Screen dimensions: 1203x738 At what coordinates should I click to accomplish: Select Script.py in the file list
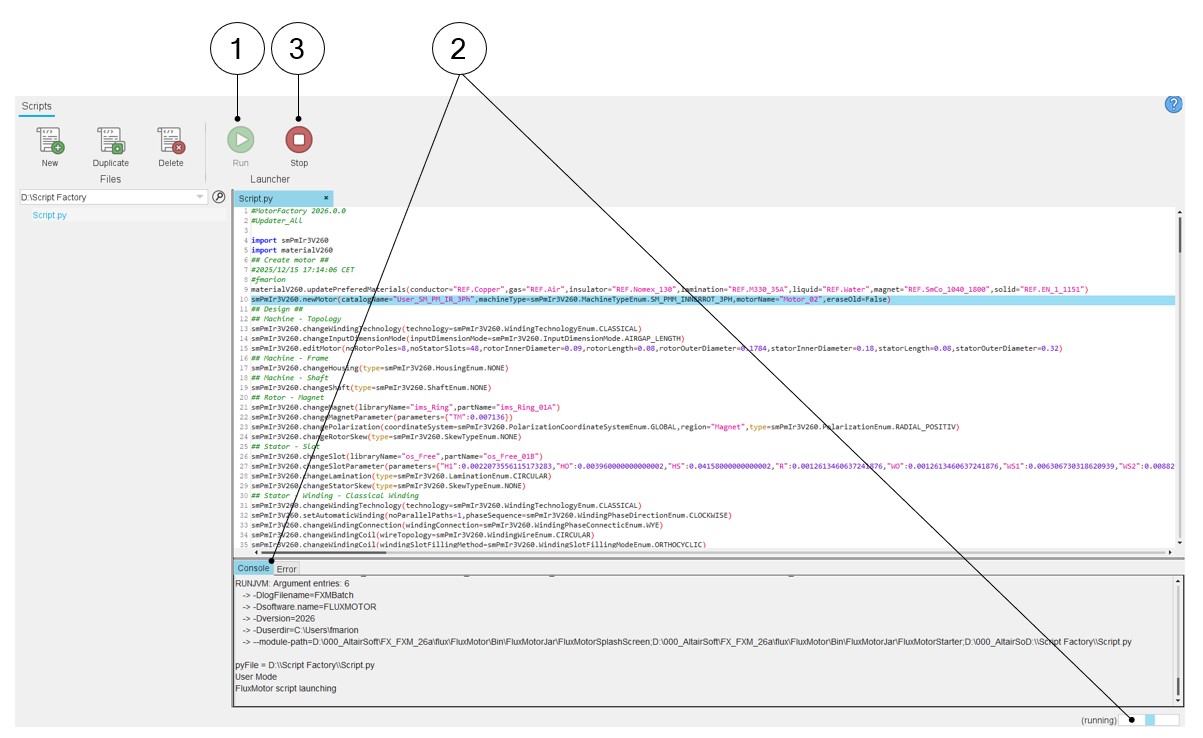[x=50, y=215]
